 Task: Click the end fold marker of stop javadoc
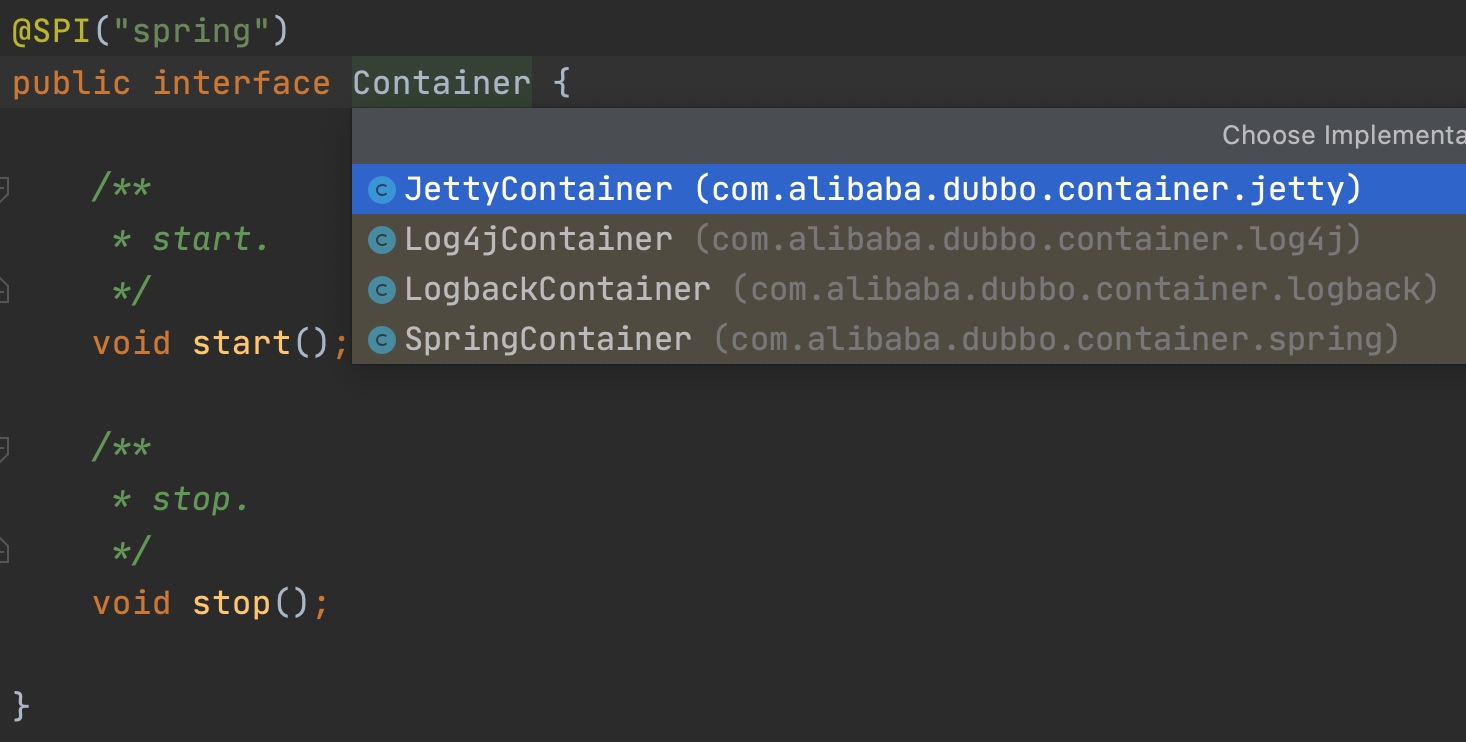pos(4,551)
